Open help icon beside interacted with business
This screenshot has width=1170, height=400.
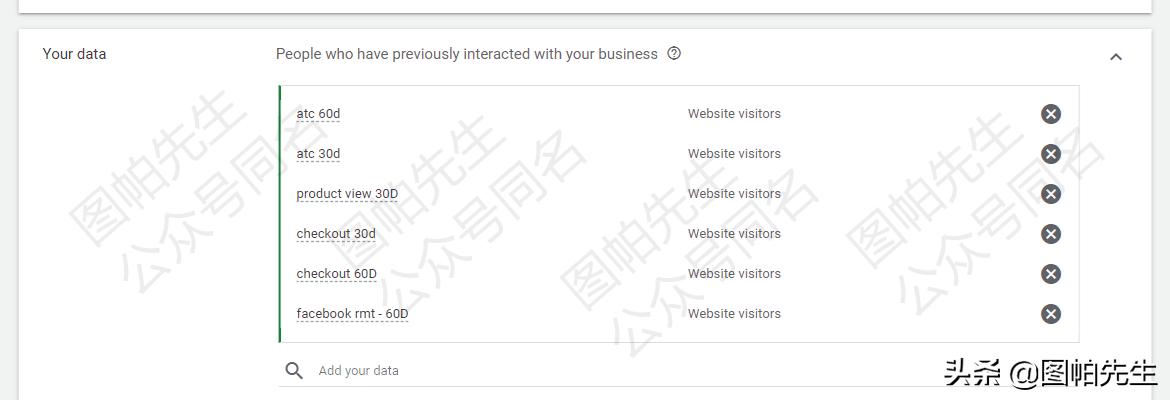pos(674,54)
